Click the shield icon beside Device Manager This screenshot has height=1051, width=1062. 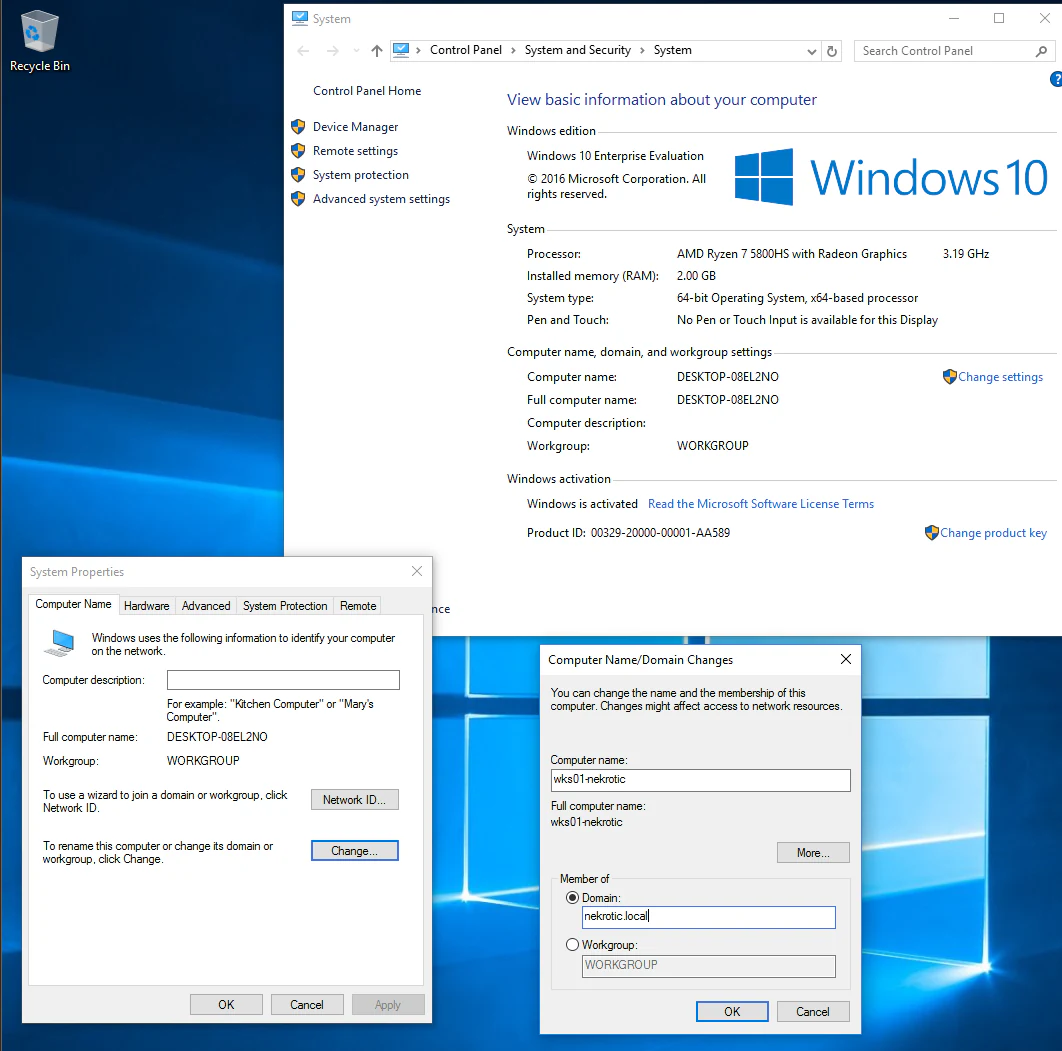tap(298, 127)
